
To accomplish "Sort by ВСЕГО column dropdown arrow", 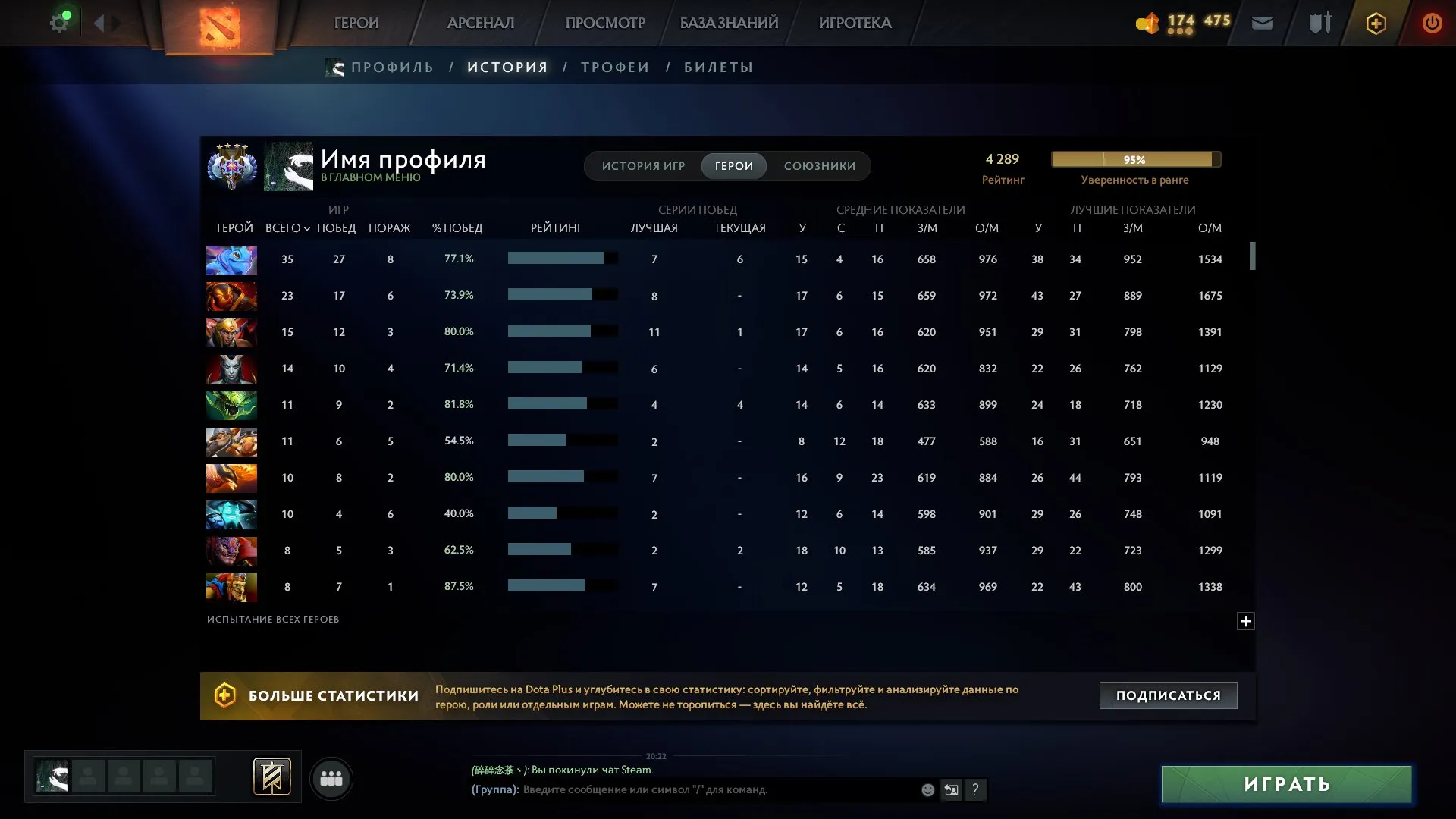I will click(306, 228).
